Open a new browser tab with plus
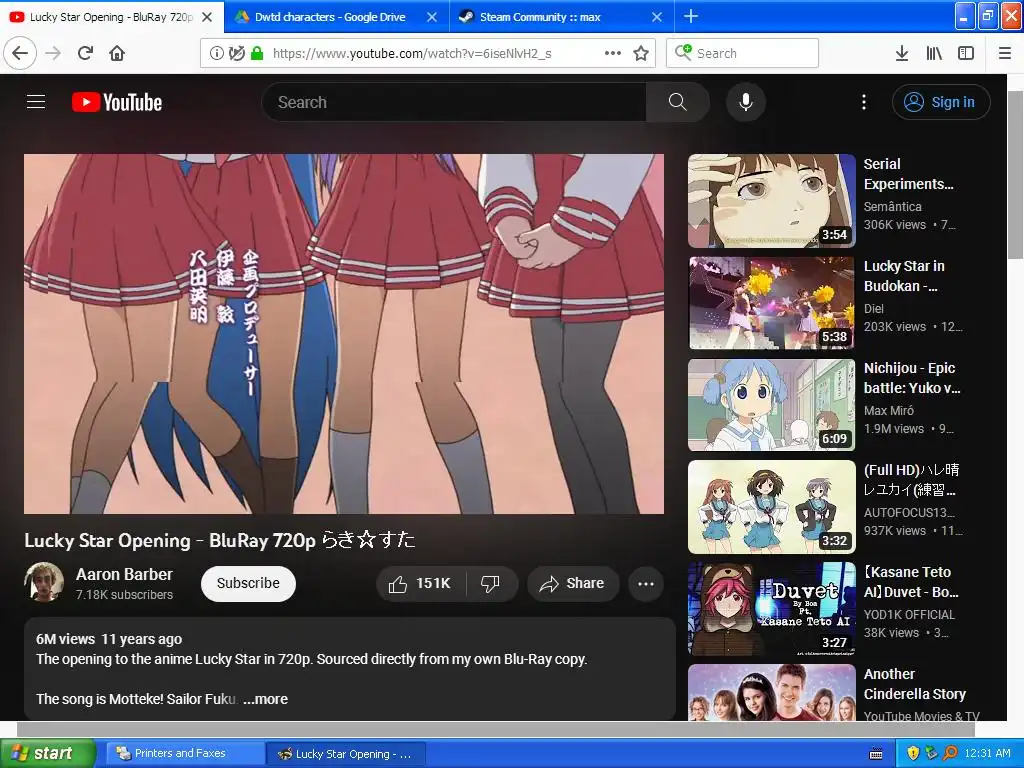The height and width of the screenshot is (768, 1024). pyautogui.click(x=691, y=16)
